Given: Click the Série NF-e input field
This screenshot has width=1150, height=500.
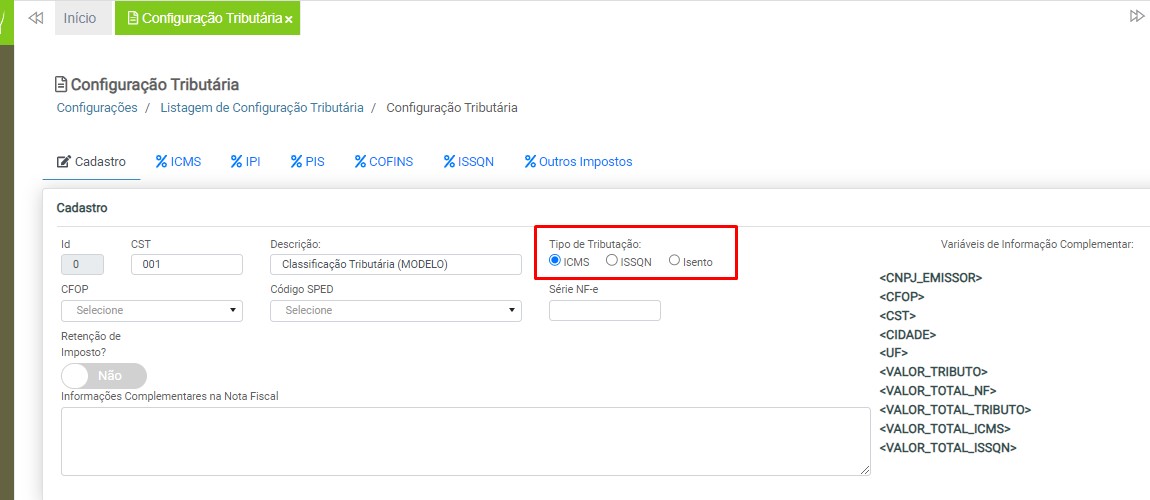Looking at the screenshot, I should 604,311.
